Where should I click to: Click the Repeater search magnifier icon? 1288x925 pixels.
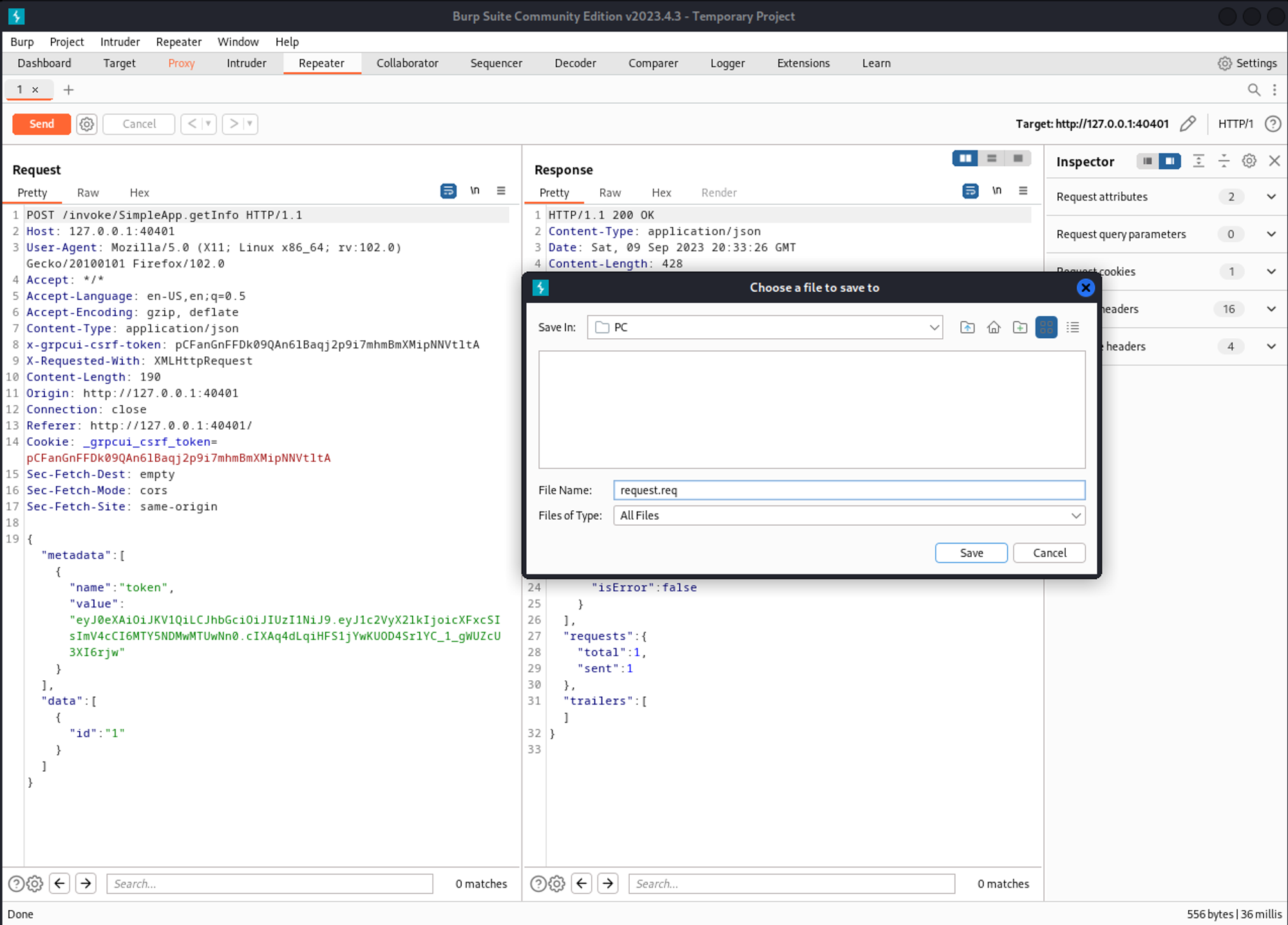tap(1254, 90)
